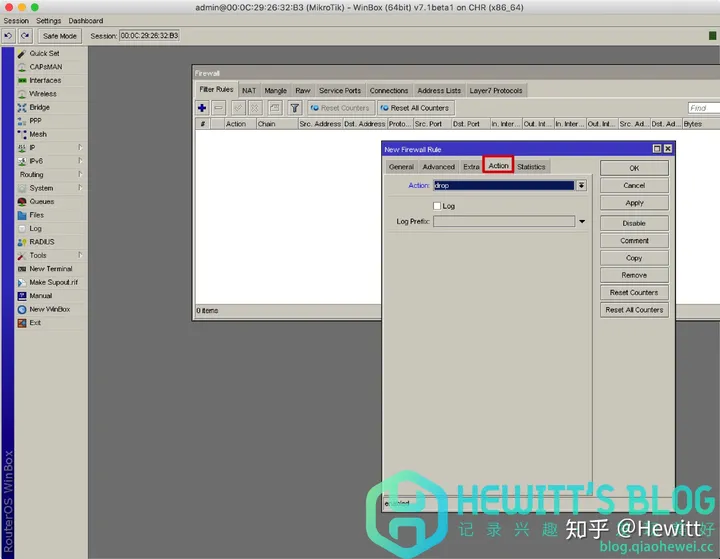Launch New WinBox entry

click(50, 309)
